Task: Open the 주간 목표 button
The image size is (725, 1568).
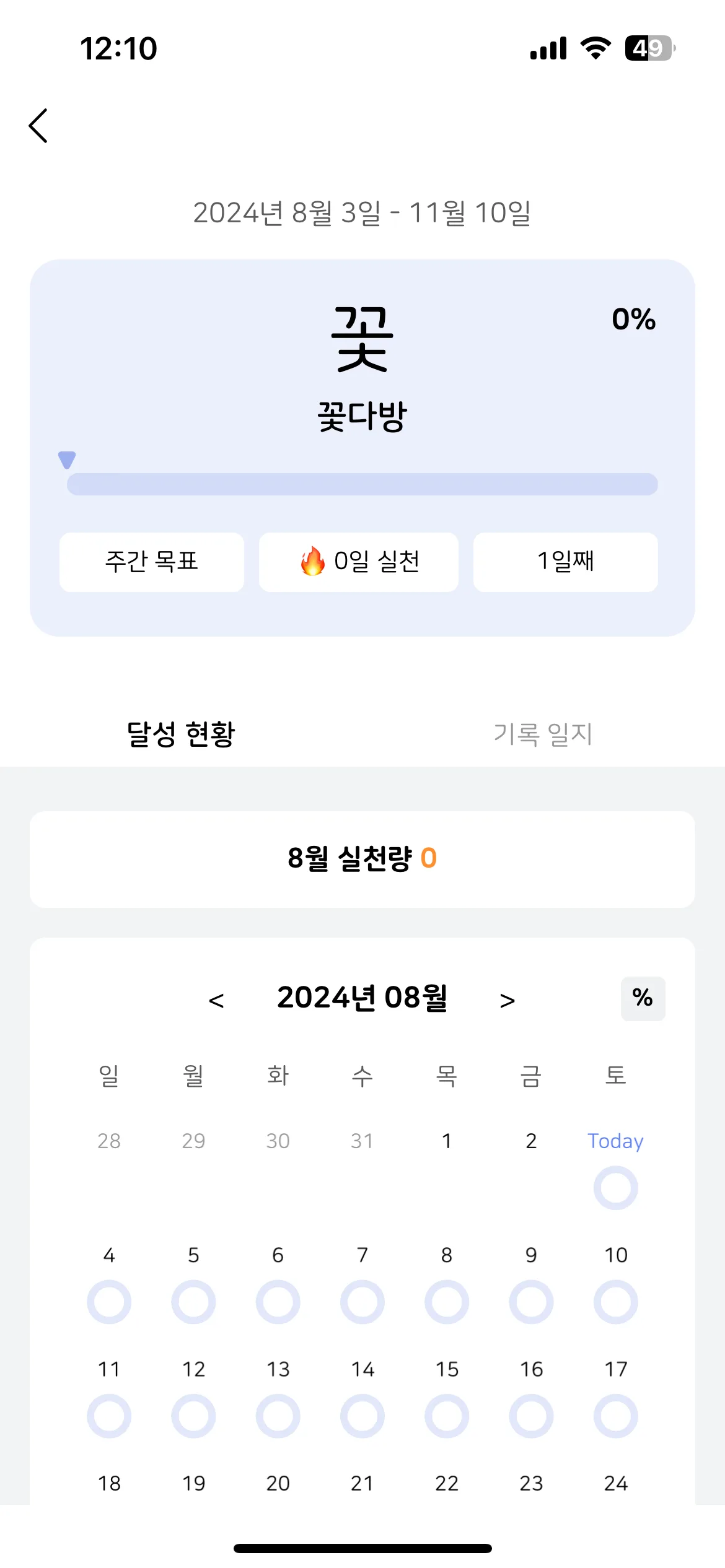Action: coord(152,562)
